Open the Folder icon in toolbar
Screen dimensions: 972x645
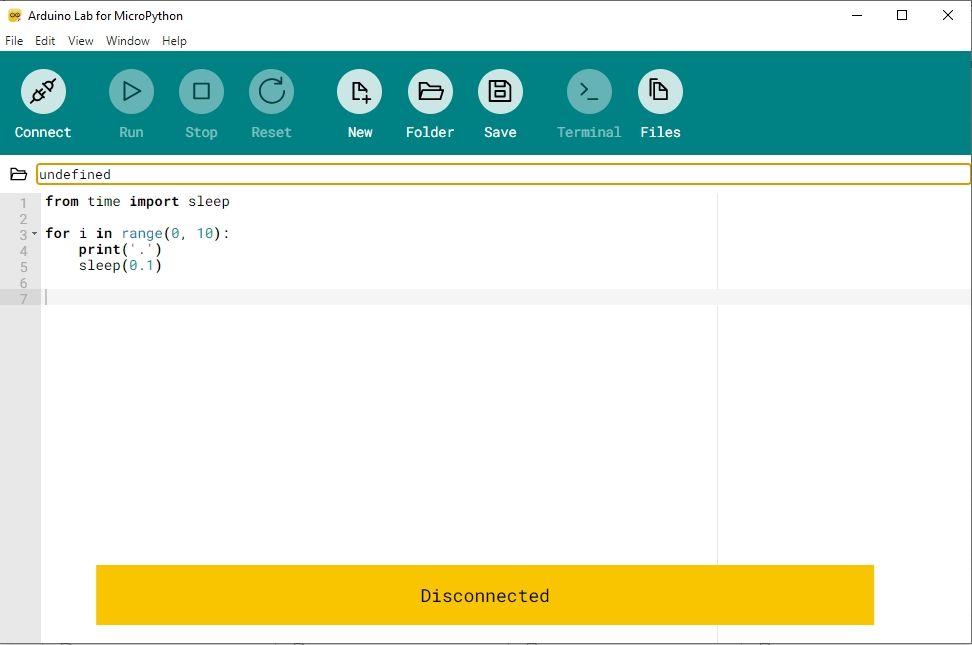point(430,92)
